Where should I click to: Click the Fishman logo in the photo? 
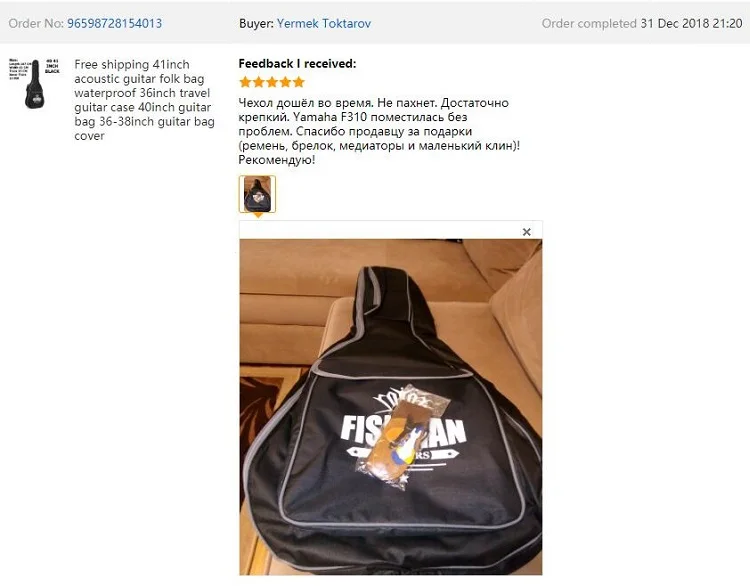pos(403,431)
